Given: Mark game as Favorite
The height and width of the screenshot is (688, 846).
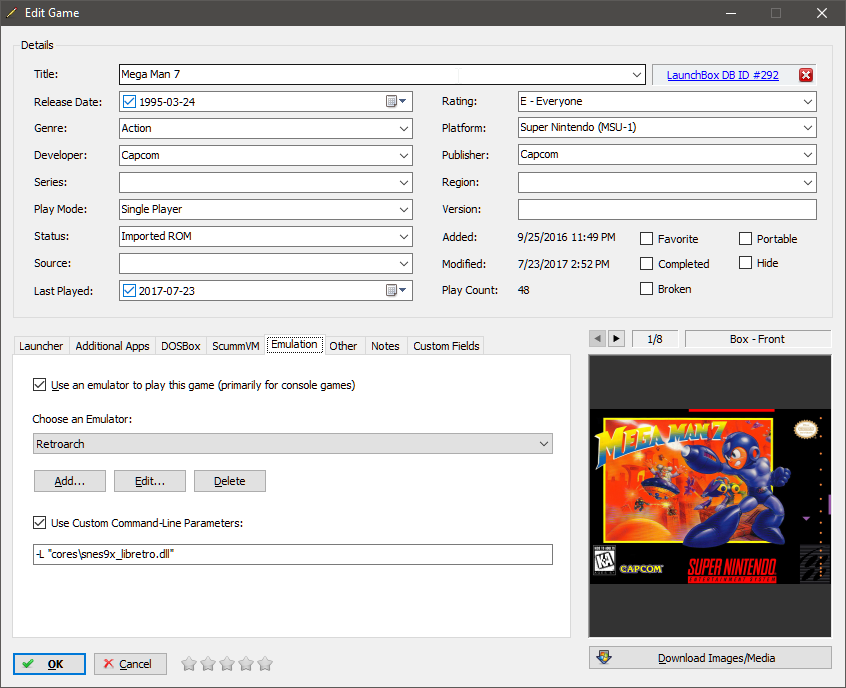Looking at the screenshot, I should [x=646, y=239].
